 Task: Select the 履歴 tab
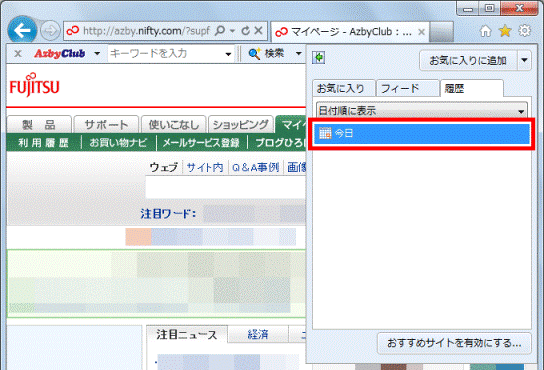point(472,89)
